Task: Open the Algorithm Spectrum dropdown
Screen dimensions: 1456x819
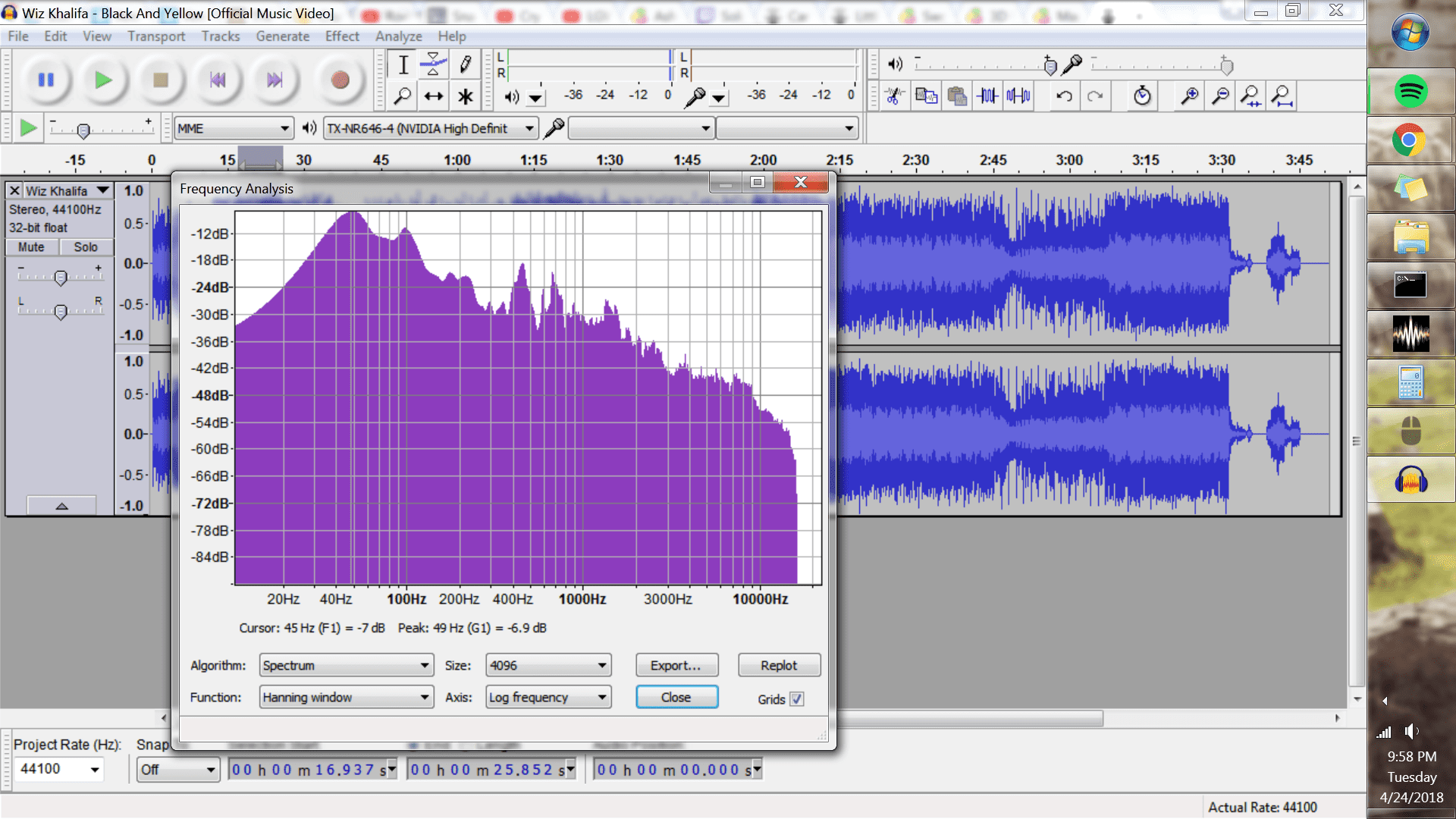Action: tap(347, 665)
